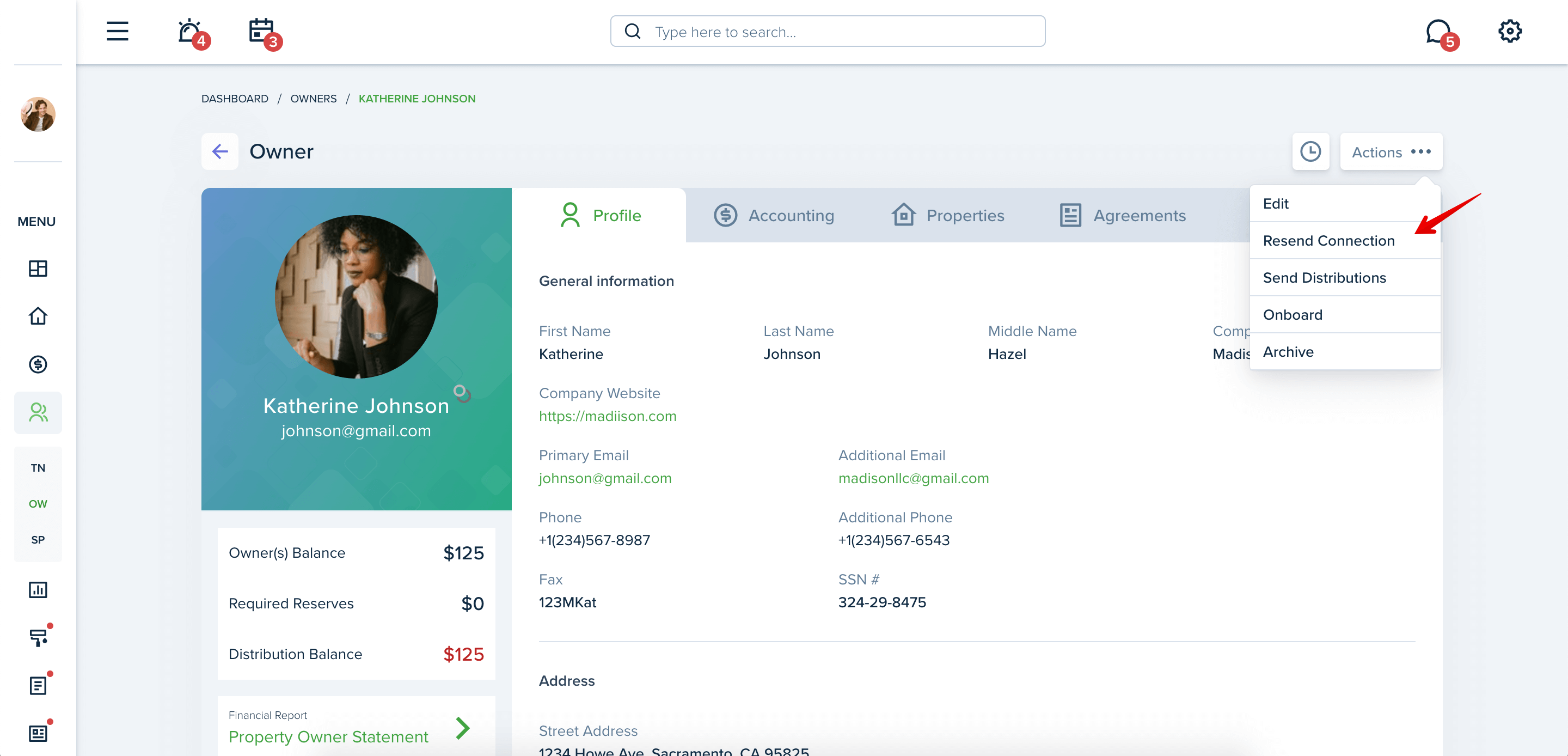Click middle name value Hazel
This screenshot has height=756, width=1568.
(1007, 354)
